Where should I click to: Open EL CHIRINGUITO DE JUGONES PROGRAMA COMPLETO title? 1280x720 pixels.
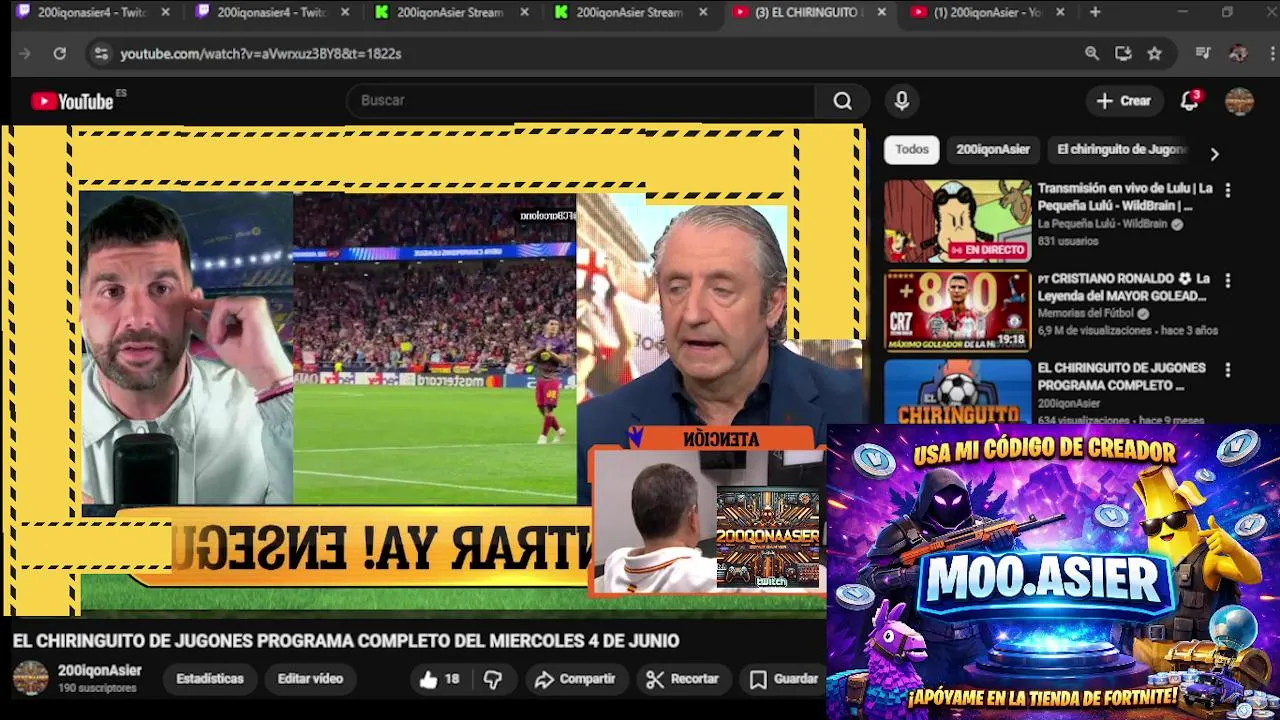1122,377
